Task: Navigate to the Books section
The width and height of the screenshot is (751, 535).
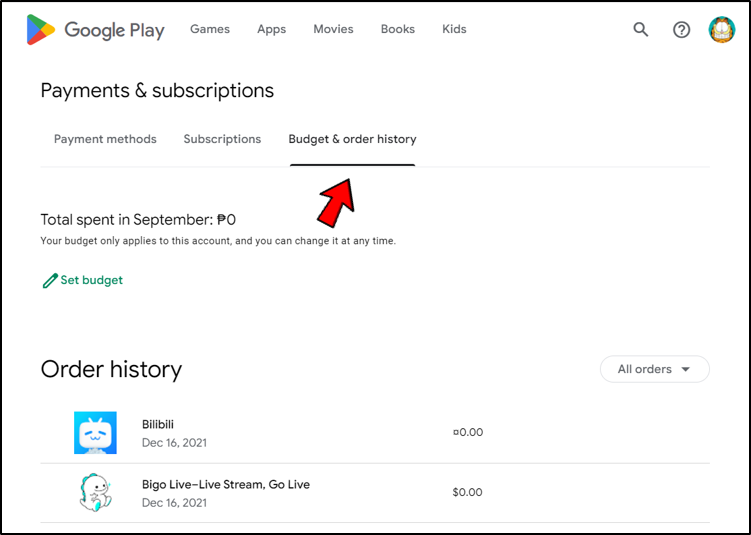Action: [x=397, y=29]
